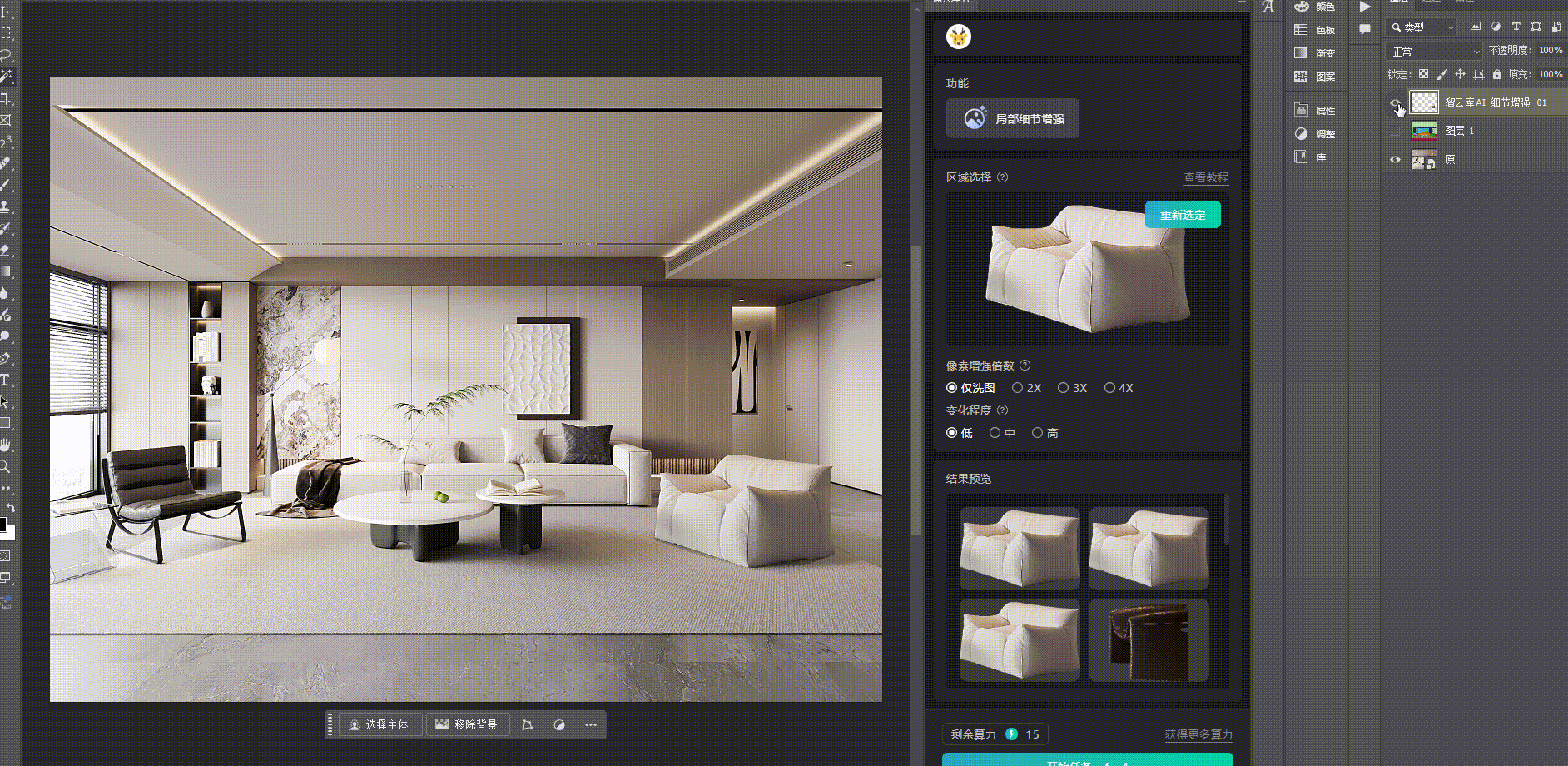The image size is (1568, 766).
Task: Select the Horizontal Type tool
Action: tap(5, 380)
